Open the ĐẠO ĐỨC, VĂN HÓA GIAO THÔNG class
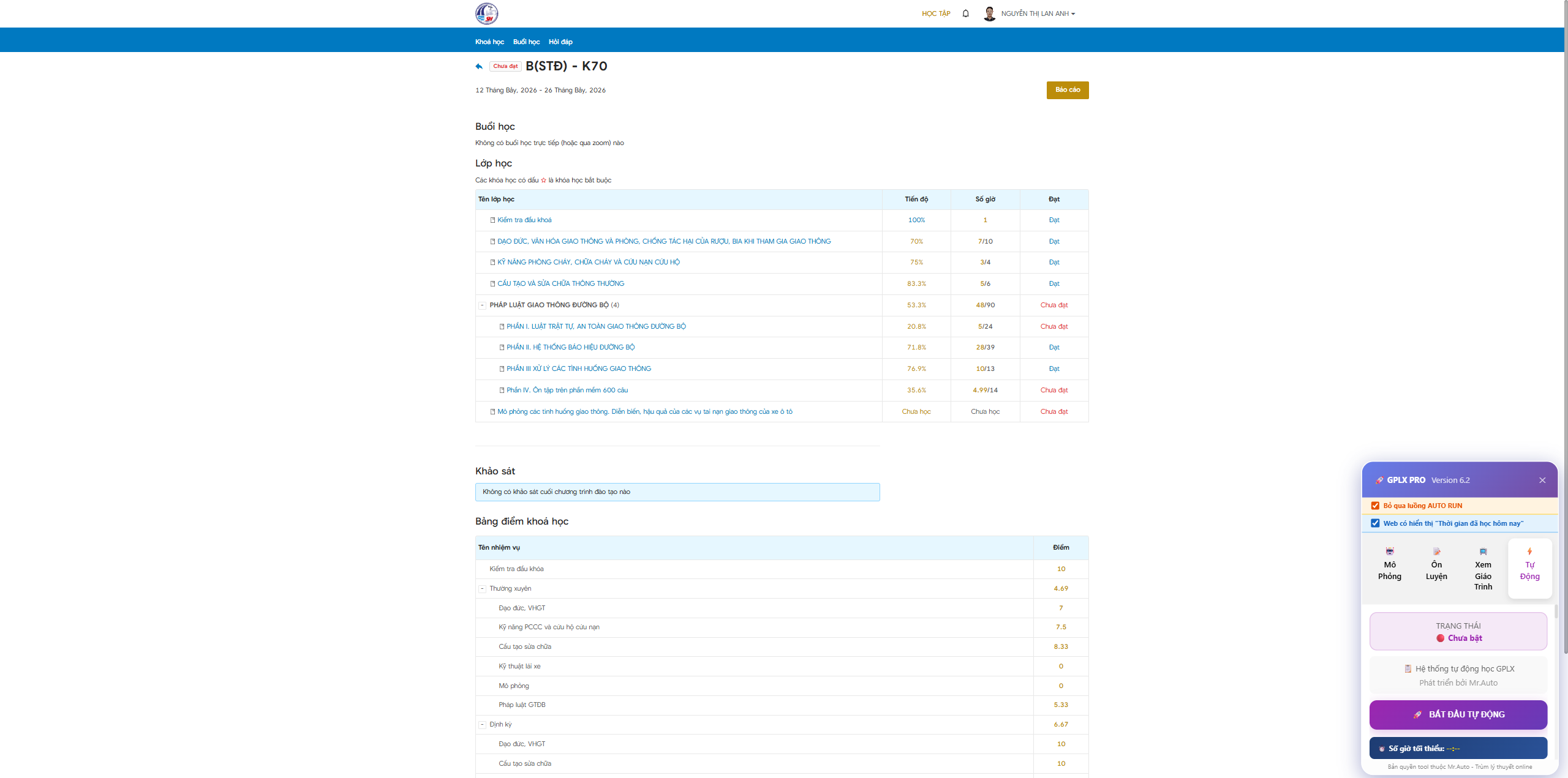This screenshot has height=778, width=1568. click(664, 241)
